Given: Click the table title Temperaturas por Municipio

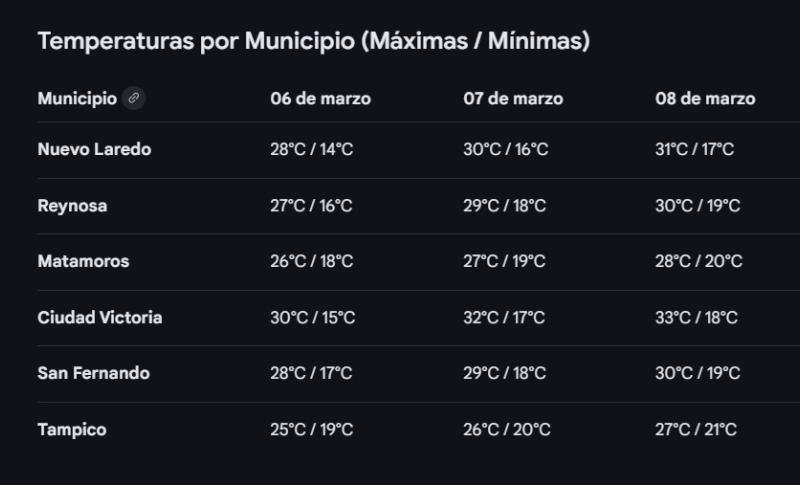Looking at the screenshot, I should tap(313, 41).
